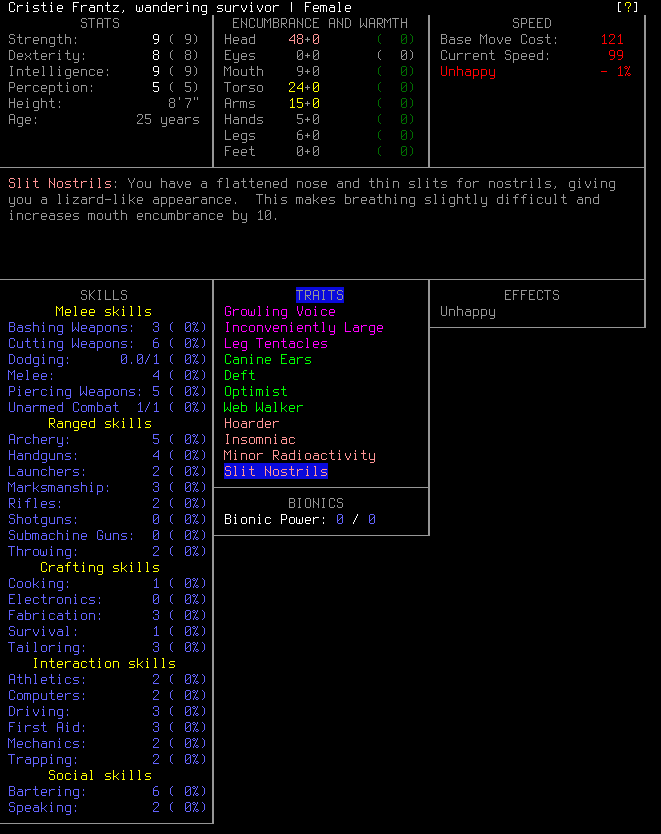Image resolution: width=661 pixels, height=834 pixels.
Task: Click the Current Speed value
Action: (616, 55)
